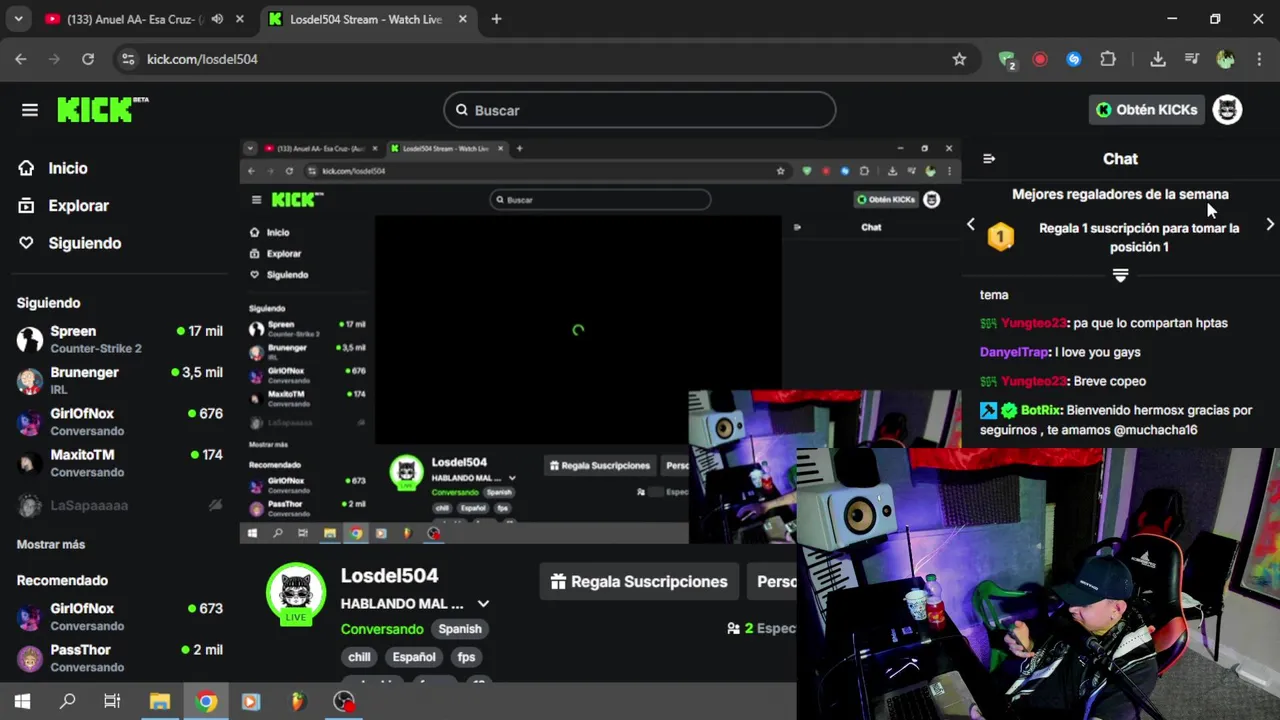Screen dimensions: 1280x720
Task: Open FL Studio from taskbar
Action: [297, 701]
